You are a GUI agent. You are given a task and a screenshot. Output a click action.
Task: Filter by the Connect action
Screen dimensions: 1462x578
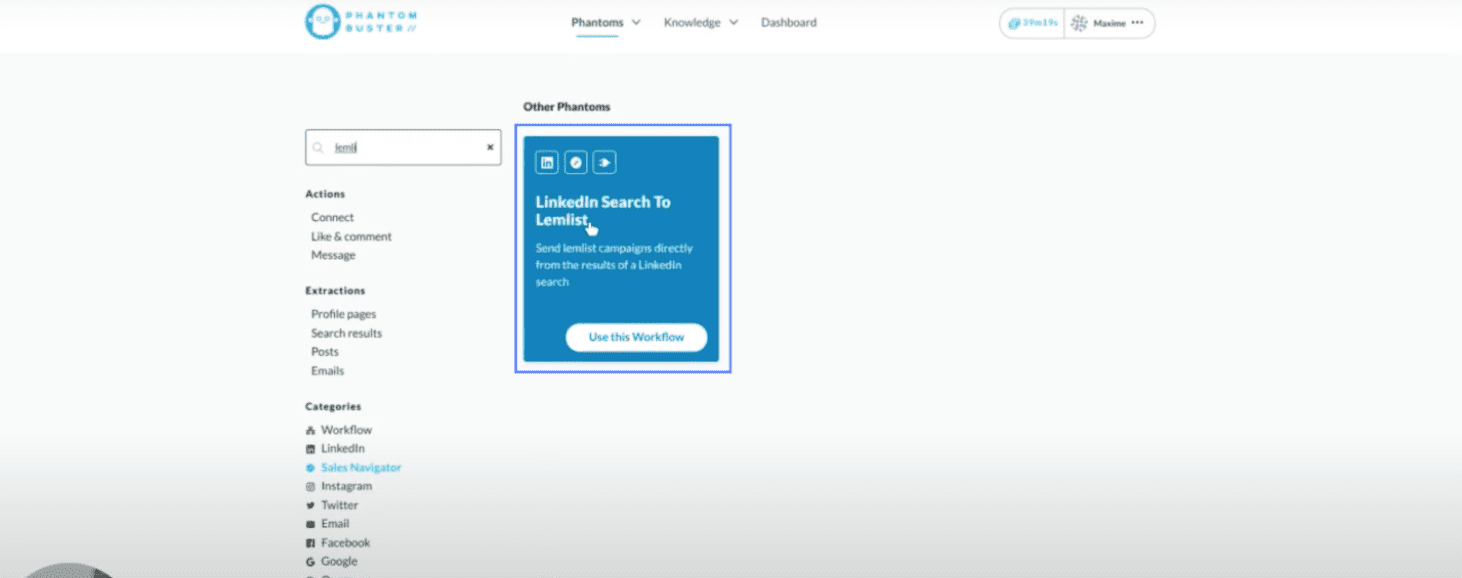pos(332,217)
